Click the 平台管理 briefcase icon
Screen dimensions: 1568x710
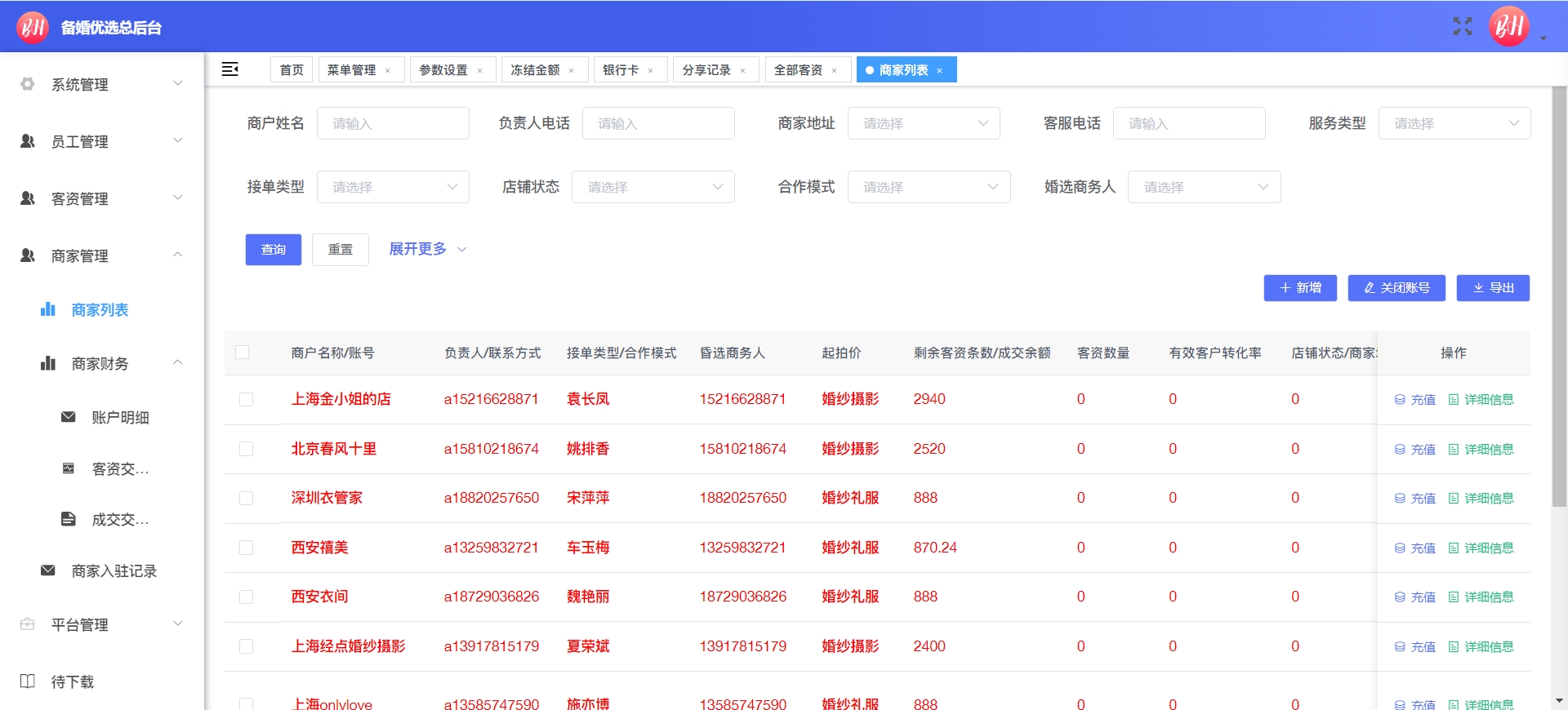pos(28,624)
